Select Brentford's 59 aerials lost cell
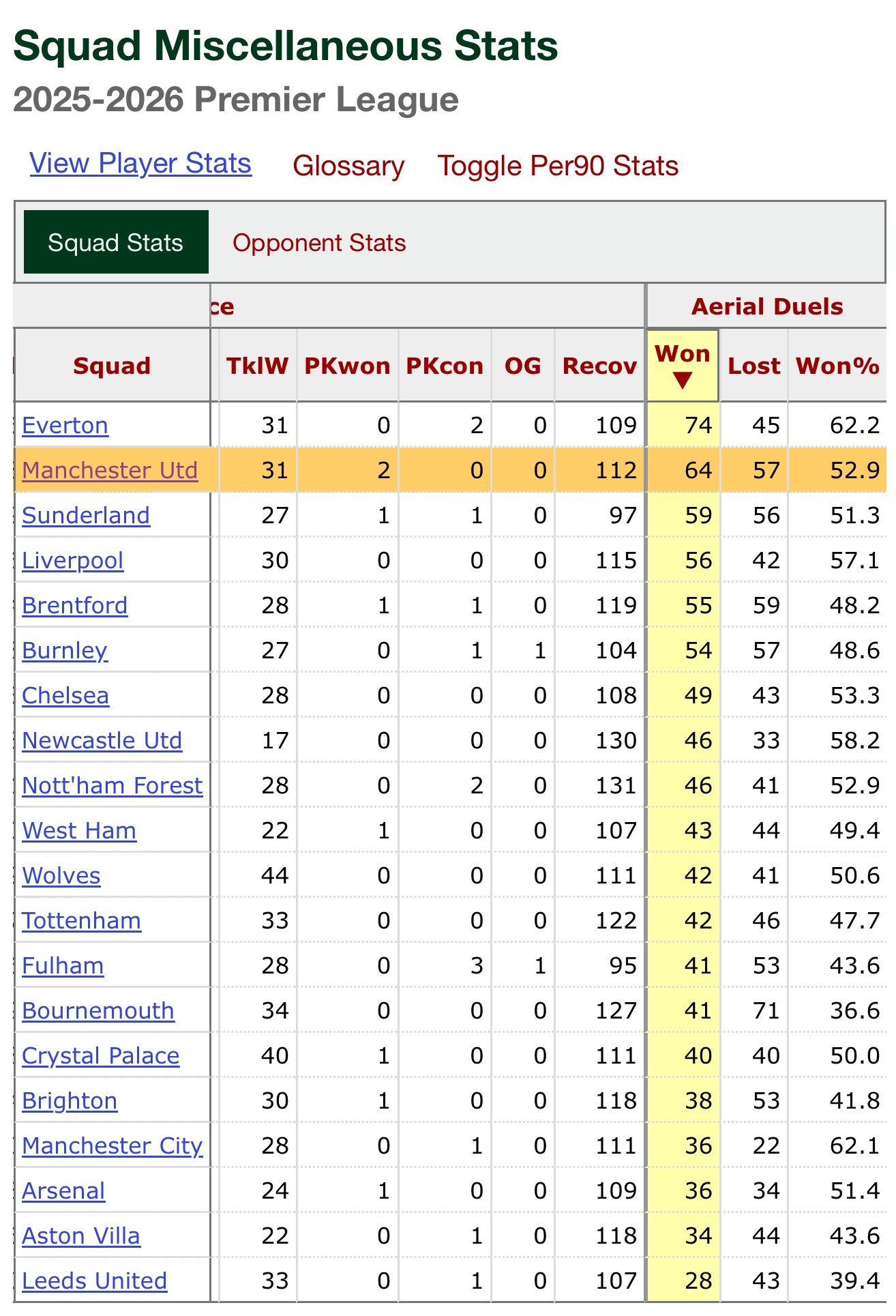This screenshot has width=896, height=1316. [753, 605]
